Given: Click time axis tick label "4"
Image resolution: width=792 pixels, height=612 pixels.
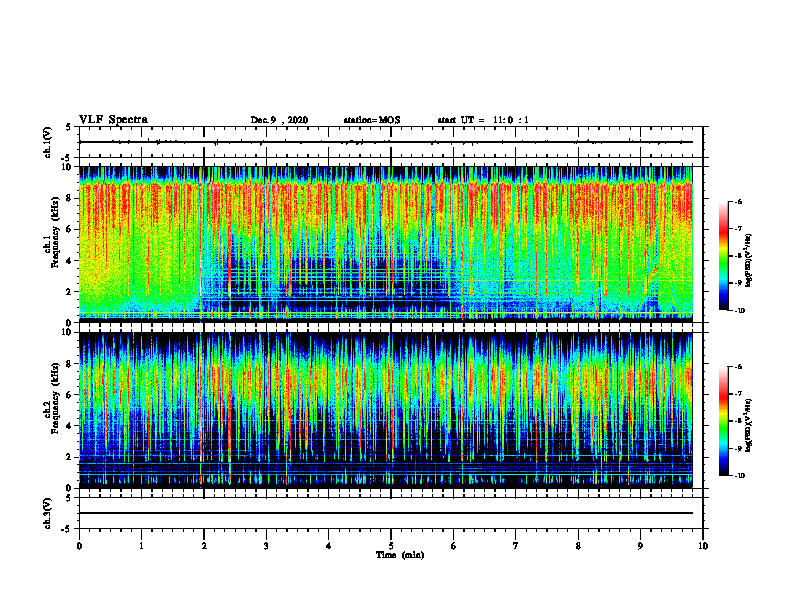Looking at the screenshot, I should tap(328, 546).
